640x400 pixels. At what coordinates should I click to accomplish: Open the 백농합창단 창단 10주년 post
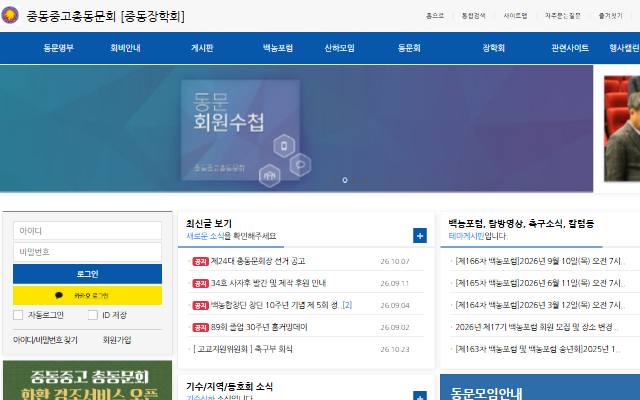[274, 305]
